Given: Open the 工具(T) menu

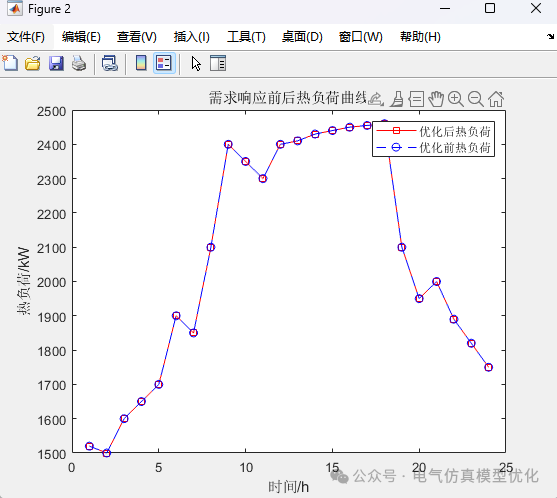Looking at the screenshot, I should pyautogui.click(x=246, y=37).
